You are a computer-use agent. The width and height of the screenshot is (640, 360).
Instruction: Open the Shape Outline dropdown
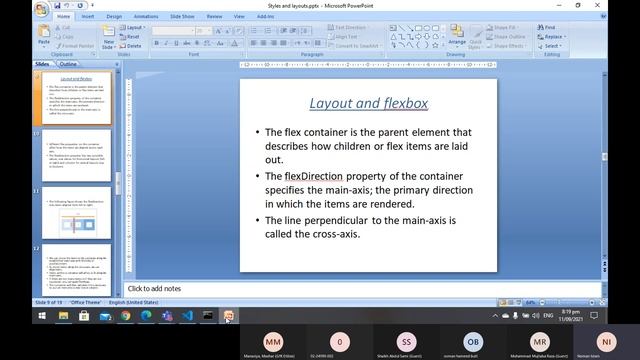506,37
